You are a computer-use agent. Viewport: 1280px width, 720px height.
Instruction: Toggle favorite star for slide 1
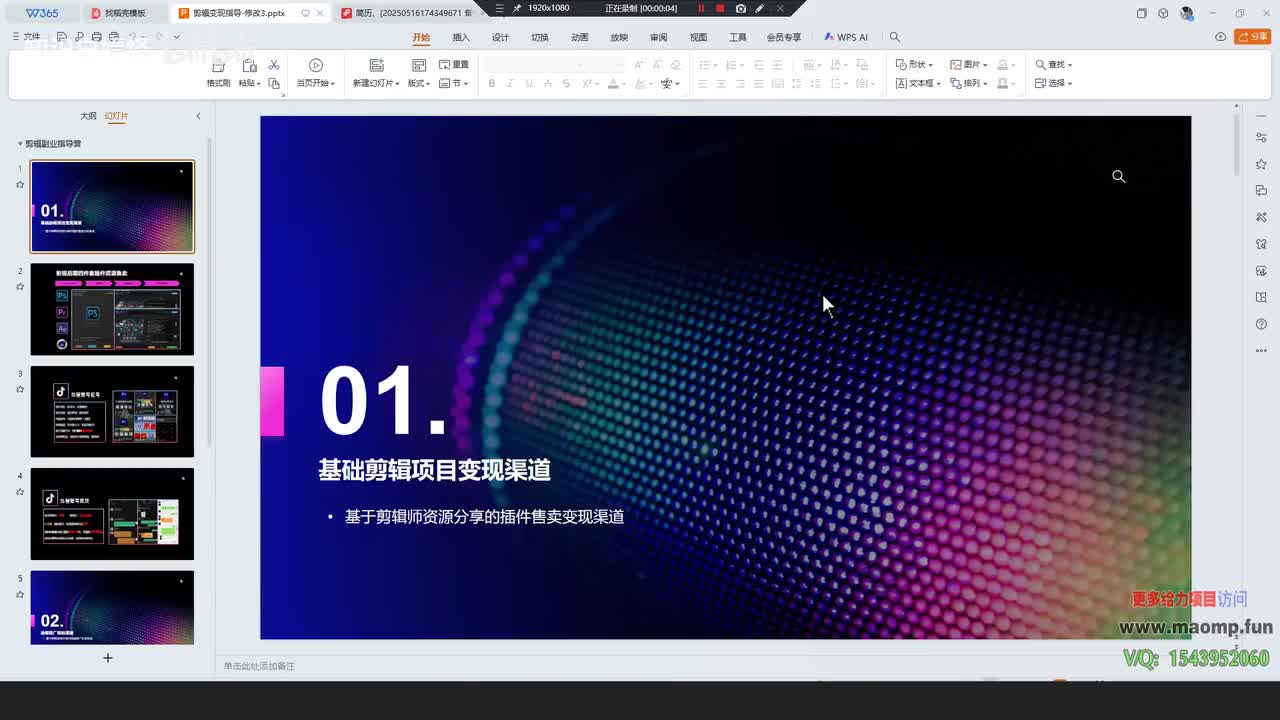20,184
